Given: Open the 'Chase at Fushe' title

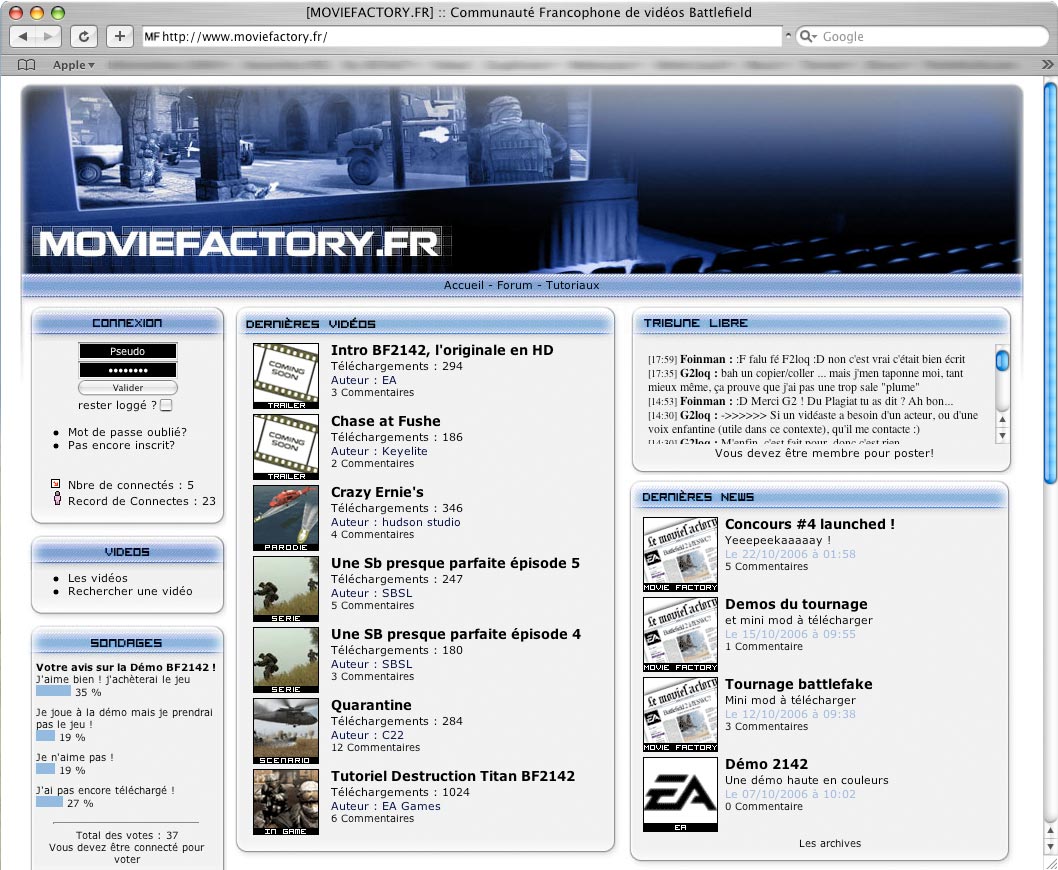Looking at the screenshot, I should coord(385,421).
